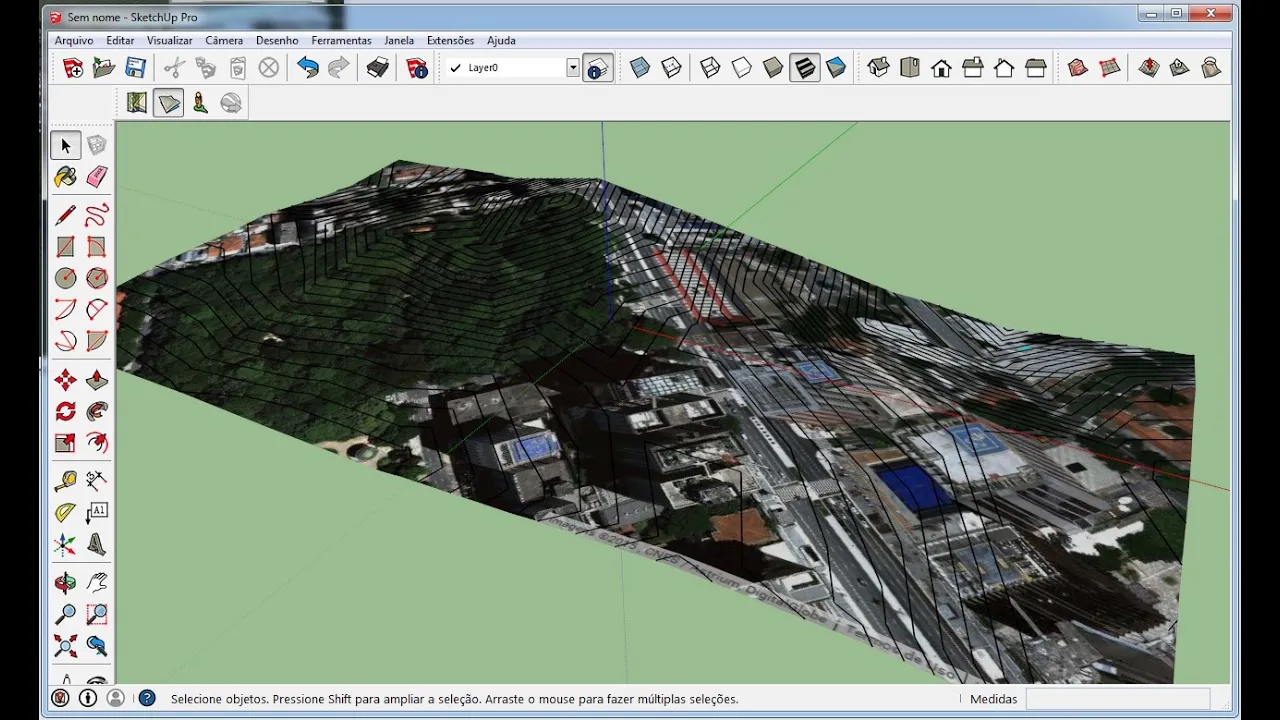This screenshot has height=720, width=1280.
Task: Pick the Eraser tool
Action: (97, 177)
